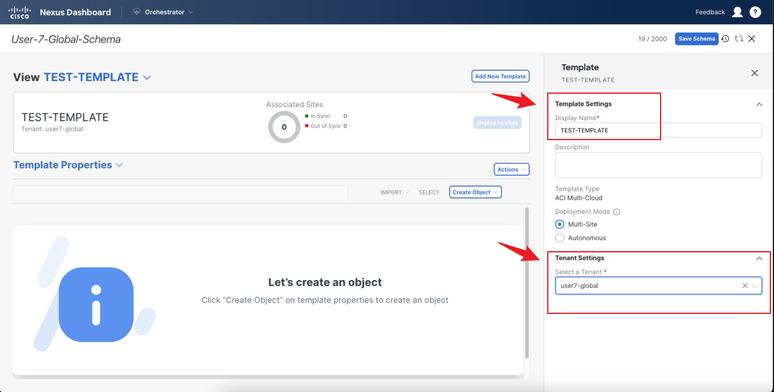Viewport: 774px width, 392px height.
Task: Expand the Template Properties dropdown
Action: tap(68, 165)
